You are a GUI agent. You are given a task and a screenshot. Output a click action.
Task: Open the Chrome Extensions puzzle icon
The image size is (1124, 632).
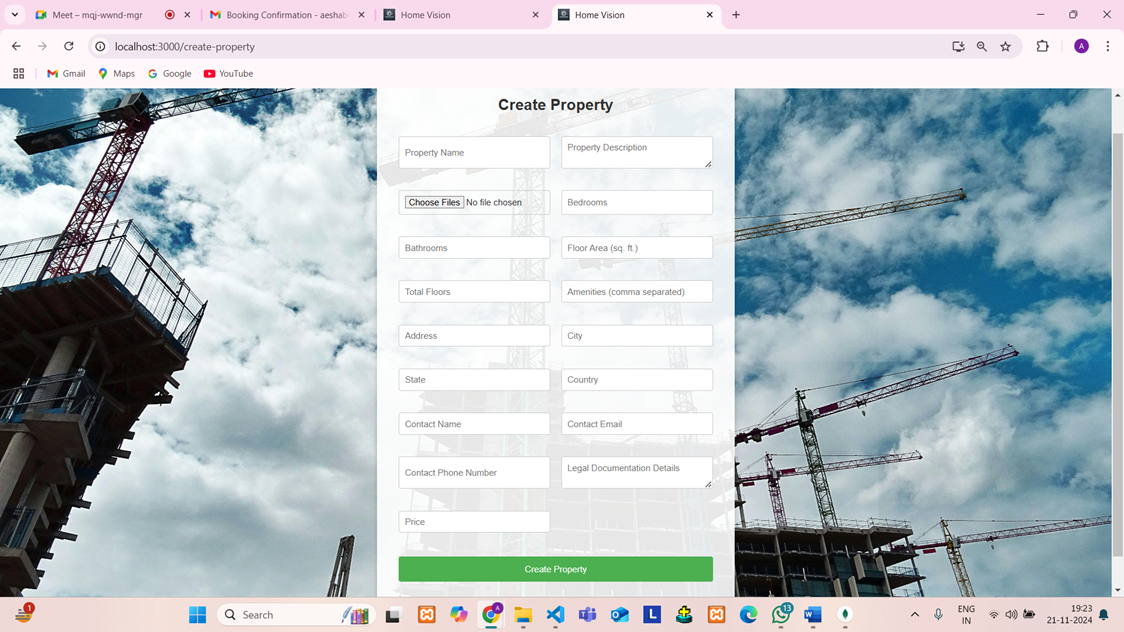1042,46
